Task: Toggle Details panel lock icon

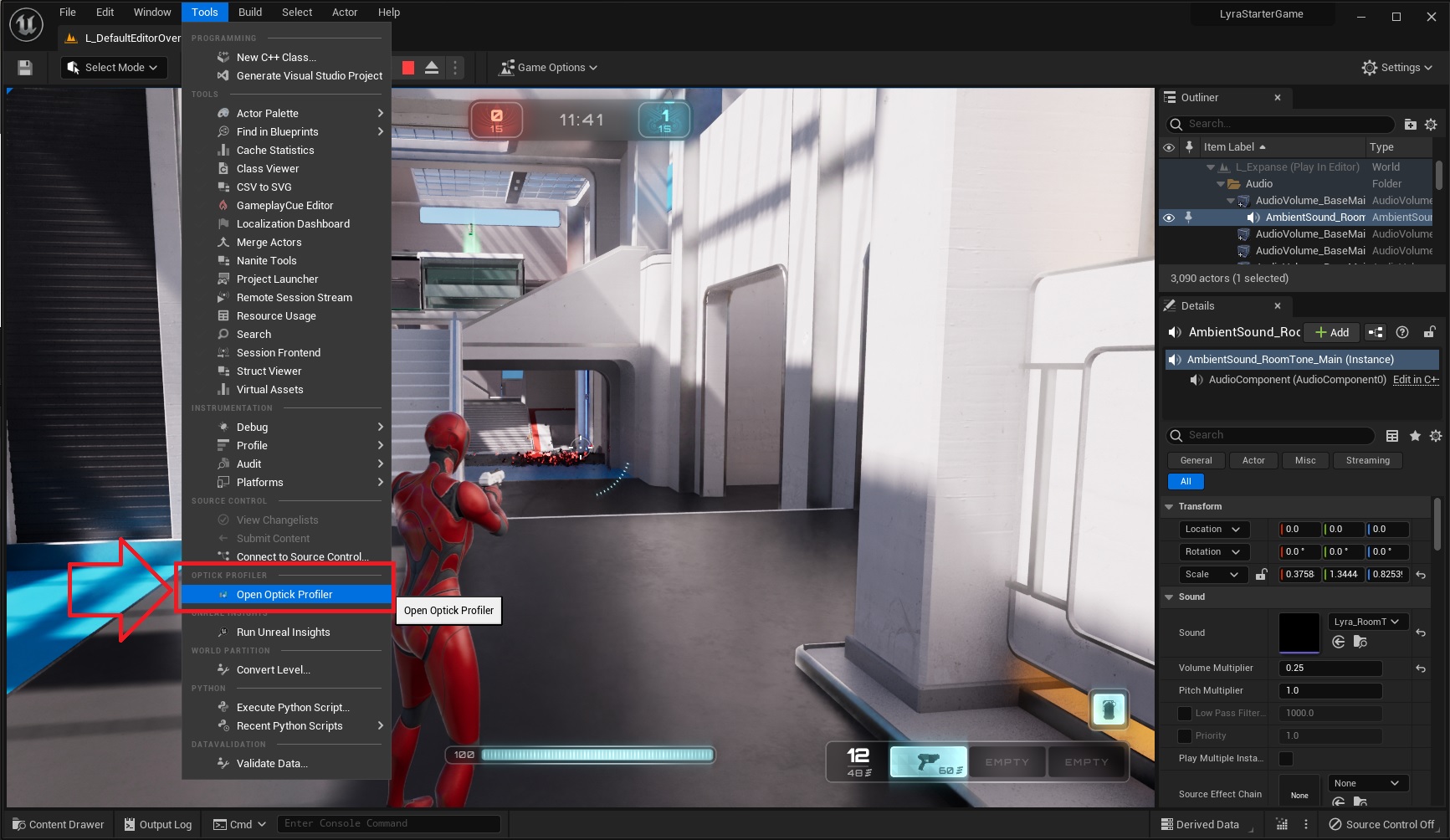Action: [x=1429, y=332]
